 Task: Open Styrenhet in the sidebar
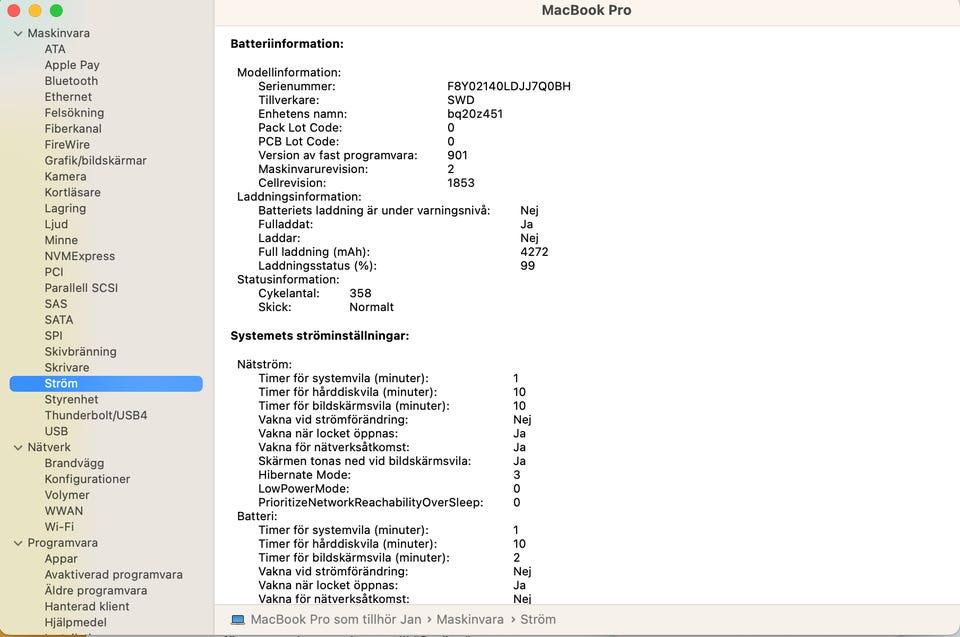click(71, 399)
